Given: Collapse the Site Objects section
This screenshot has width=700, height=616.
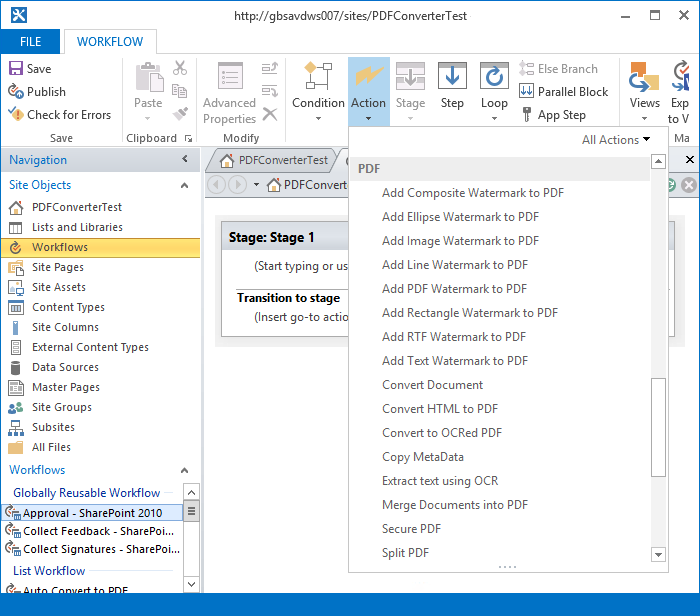Looking at the screenshot, I should (184, 185).
